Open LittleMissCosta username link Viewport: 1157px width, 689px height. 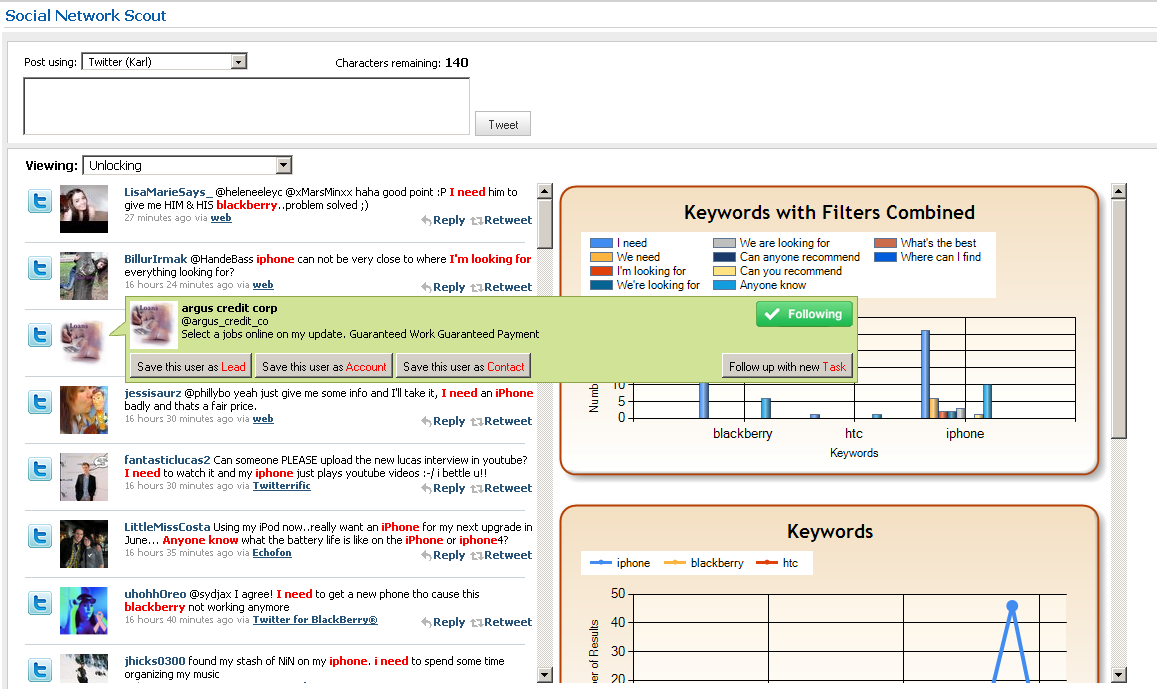click(167, 527)
